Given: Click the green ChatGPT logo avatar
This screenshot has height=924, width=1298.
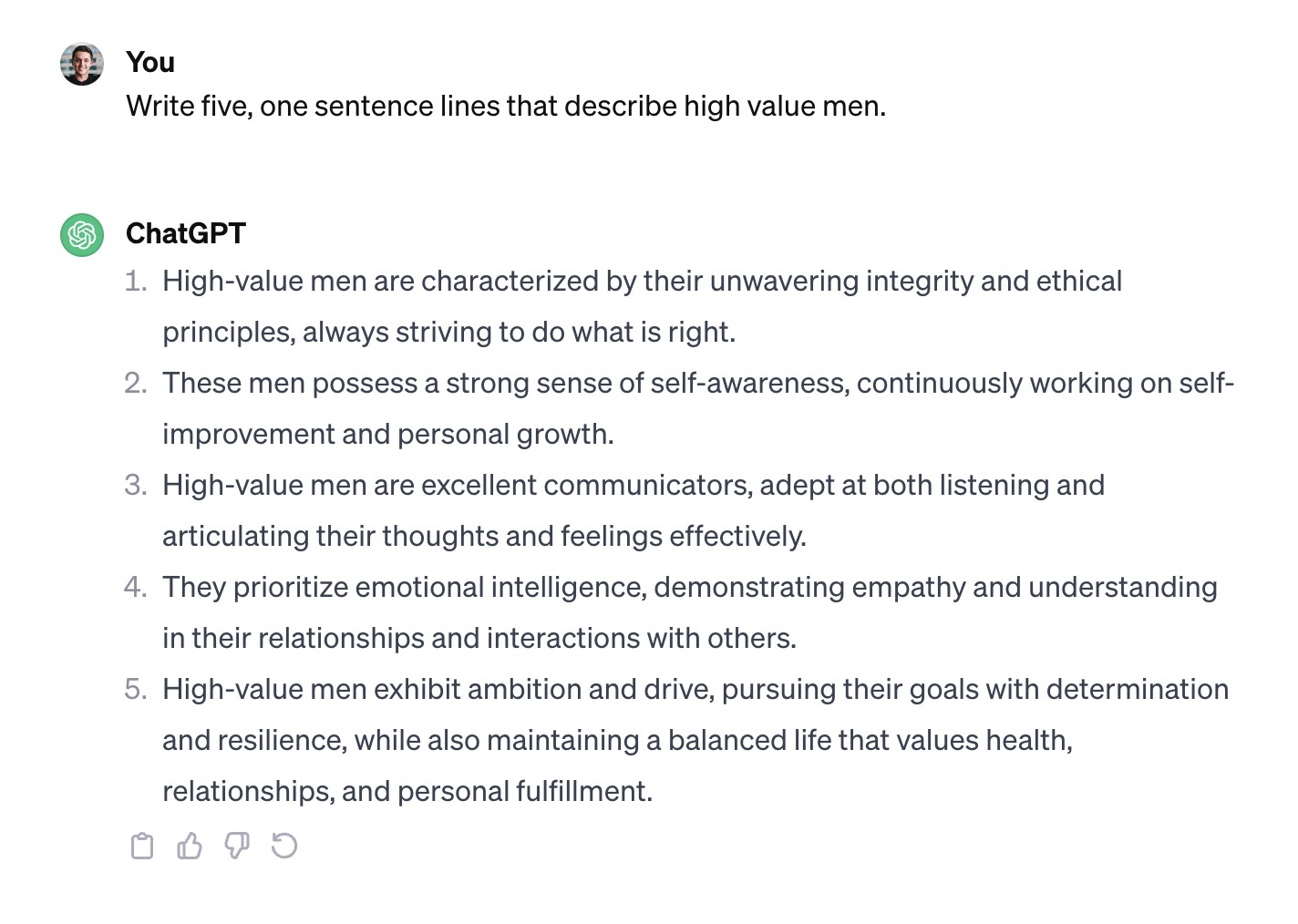Looking at the screenshot, I should coord(82,235).
